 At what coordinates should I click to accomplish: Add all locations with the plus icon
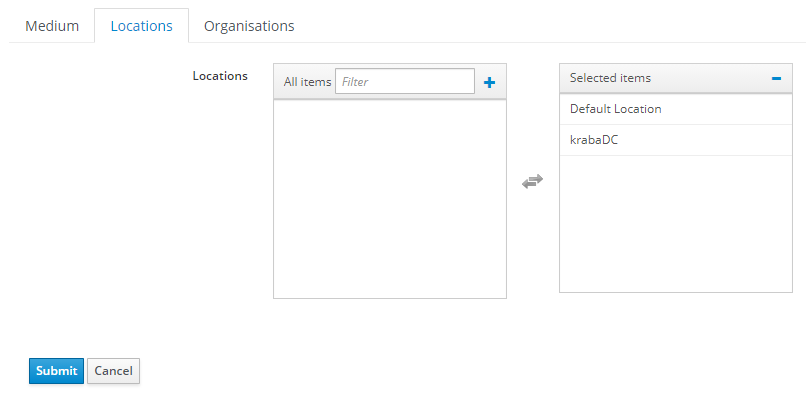489,82
